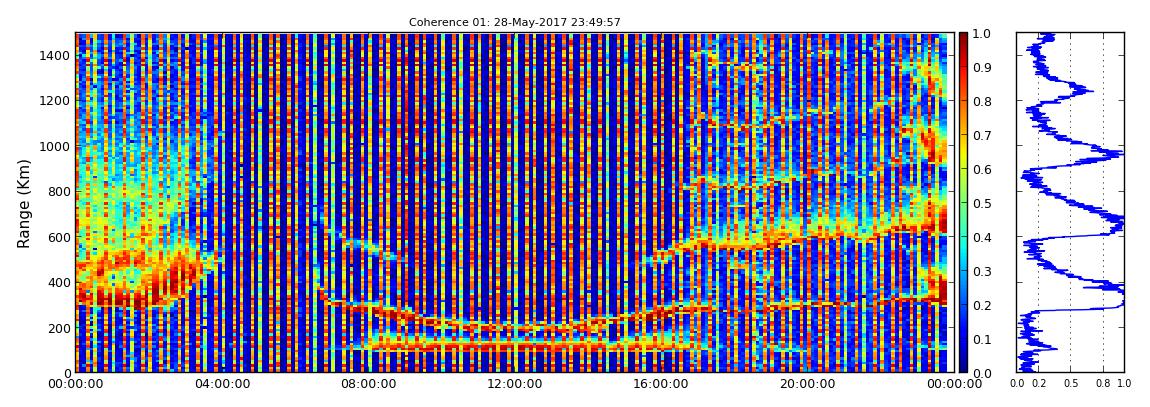The image size is (1150, 407).
Task: Click the colorbar 0.9 label
Action: [981, 67]
